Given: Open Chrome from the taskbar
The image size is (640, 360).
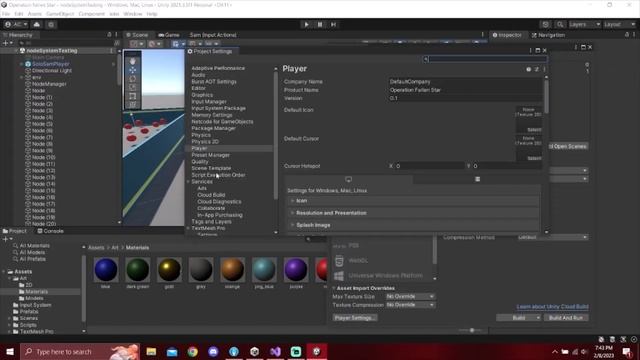Looking at the screenshot, I should [x=193, y=351].
